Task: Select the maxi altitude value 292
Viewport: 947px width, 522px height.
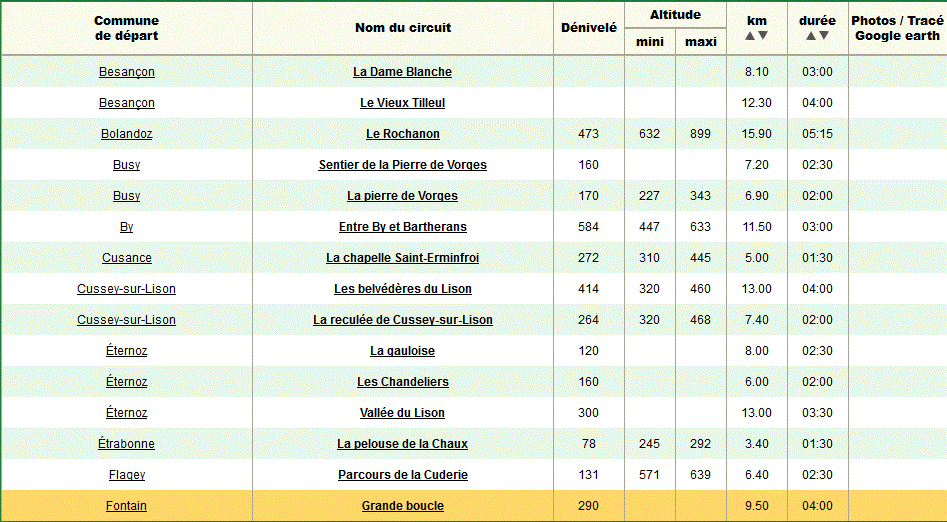Action: [701, 444]
